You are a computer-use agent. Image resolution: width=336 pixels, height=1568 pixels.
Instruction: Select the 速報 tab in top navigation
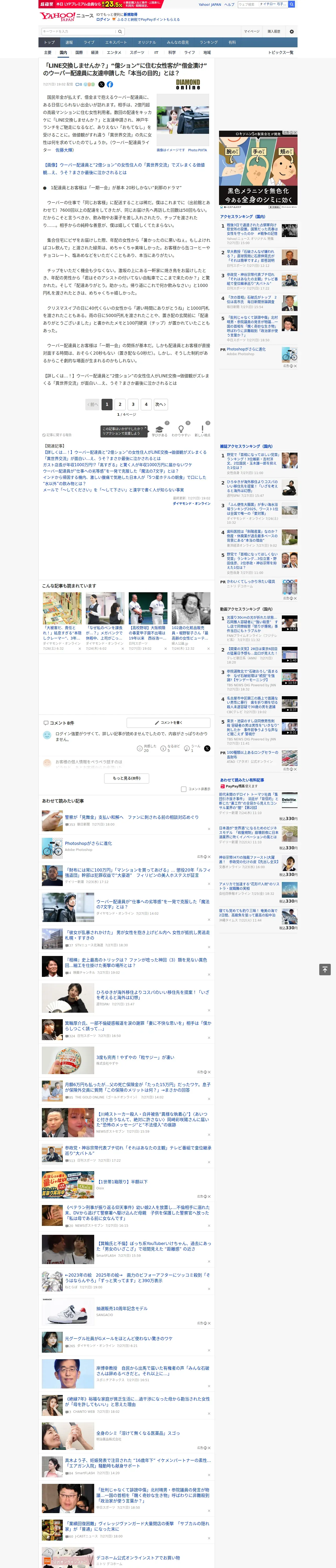pyautogui.click(x=69, y=43)
